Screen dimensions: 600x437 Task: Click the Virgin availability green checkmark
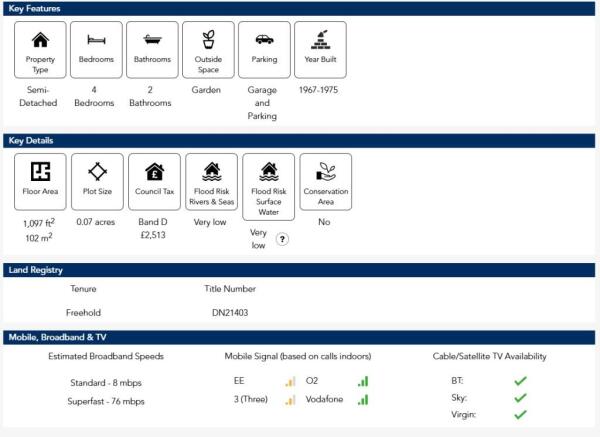[520, 413]
